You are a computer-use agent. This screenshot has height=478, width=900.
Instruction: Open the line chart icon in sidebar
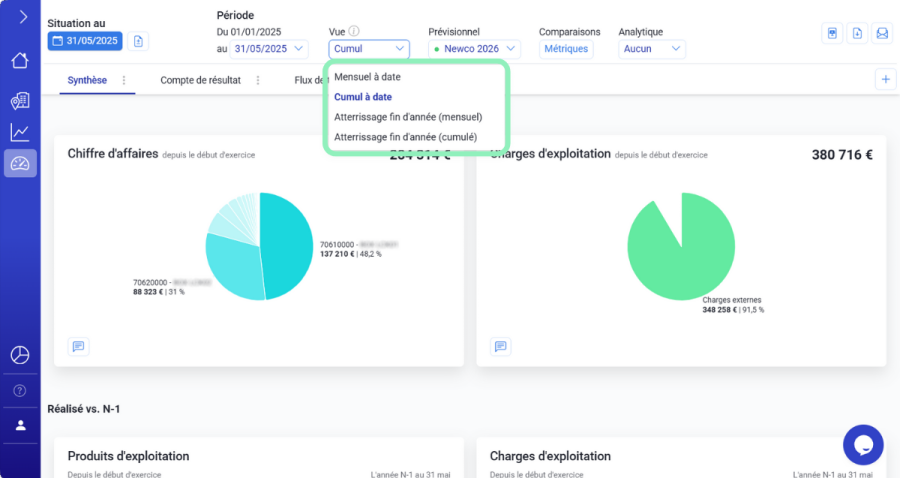(x=20, y=133)
